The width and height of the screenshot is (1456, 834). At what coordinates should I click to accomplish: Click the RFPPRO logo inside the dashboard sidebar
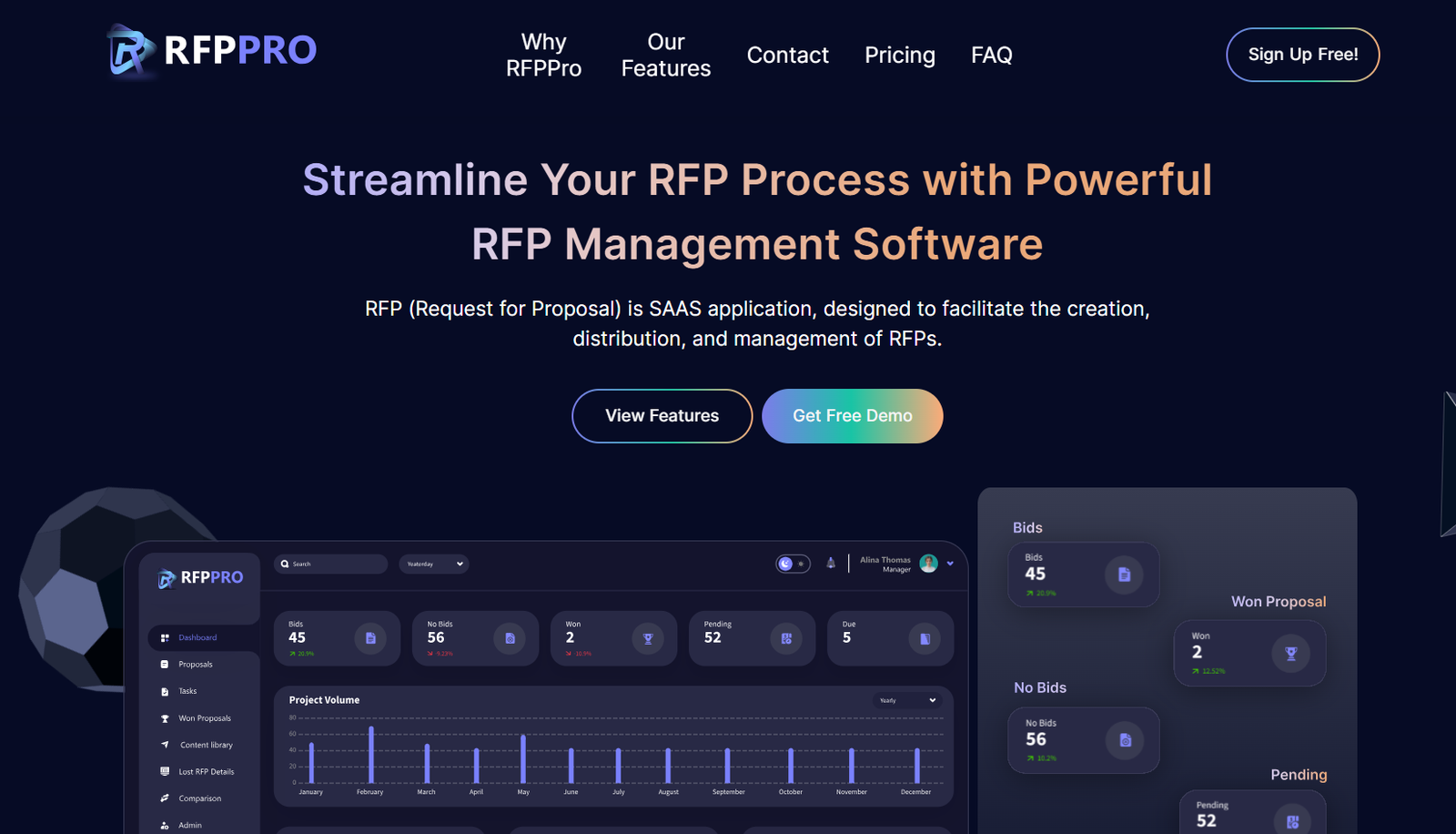[200, 578]
